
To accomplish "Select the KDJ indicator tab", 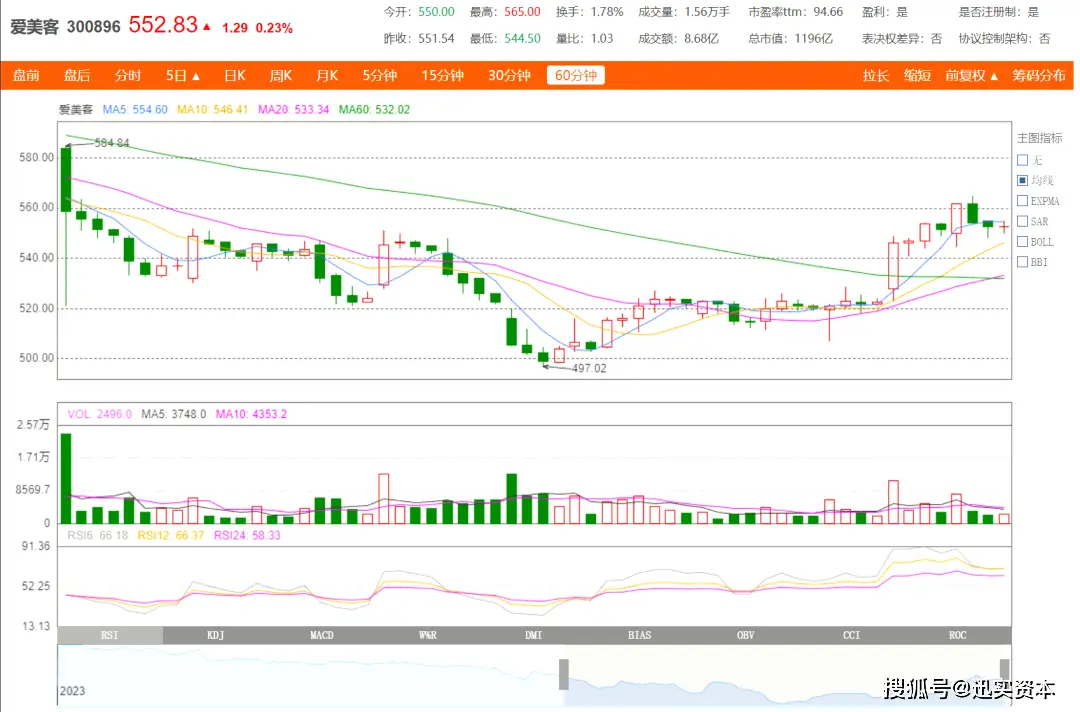I will pos(216,635).
